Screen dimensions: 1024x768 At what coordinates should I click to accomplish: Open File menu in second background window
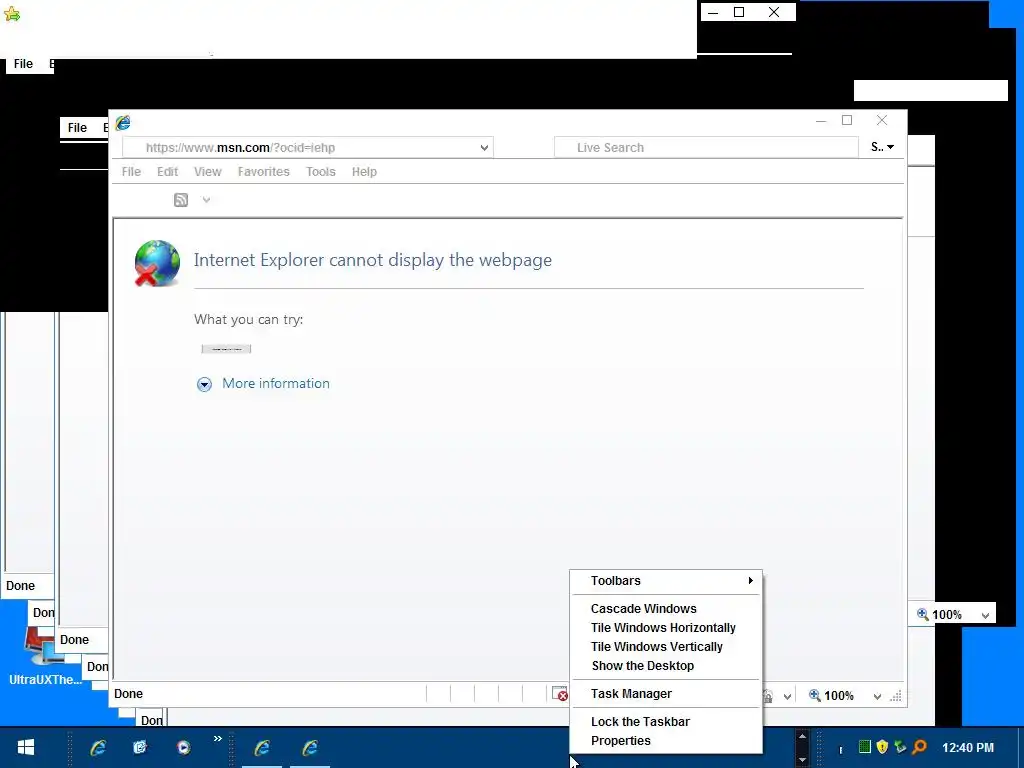(77, 127)
